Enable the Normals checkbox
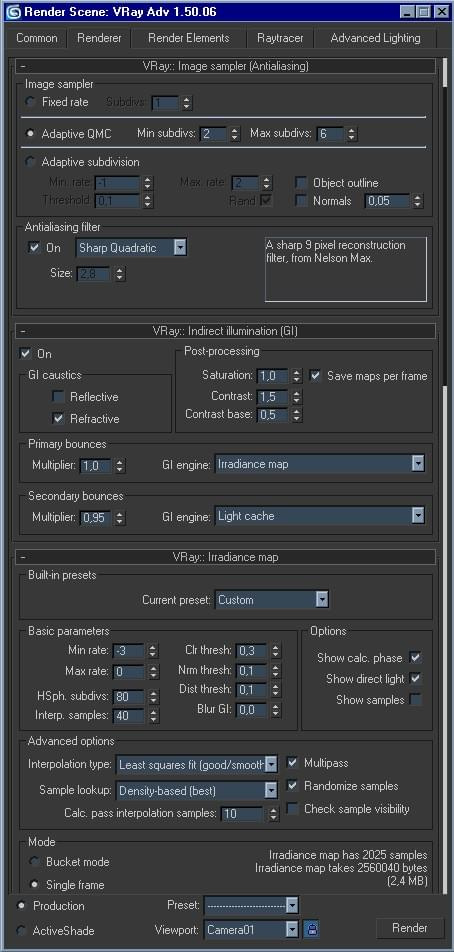Screen dimensions: 454x952 [301, 200]
